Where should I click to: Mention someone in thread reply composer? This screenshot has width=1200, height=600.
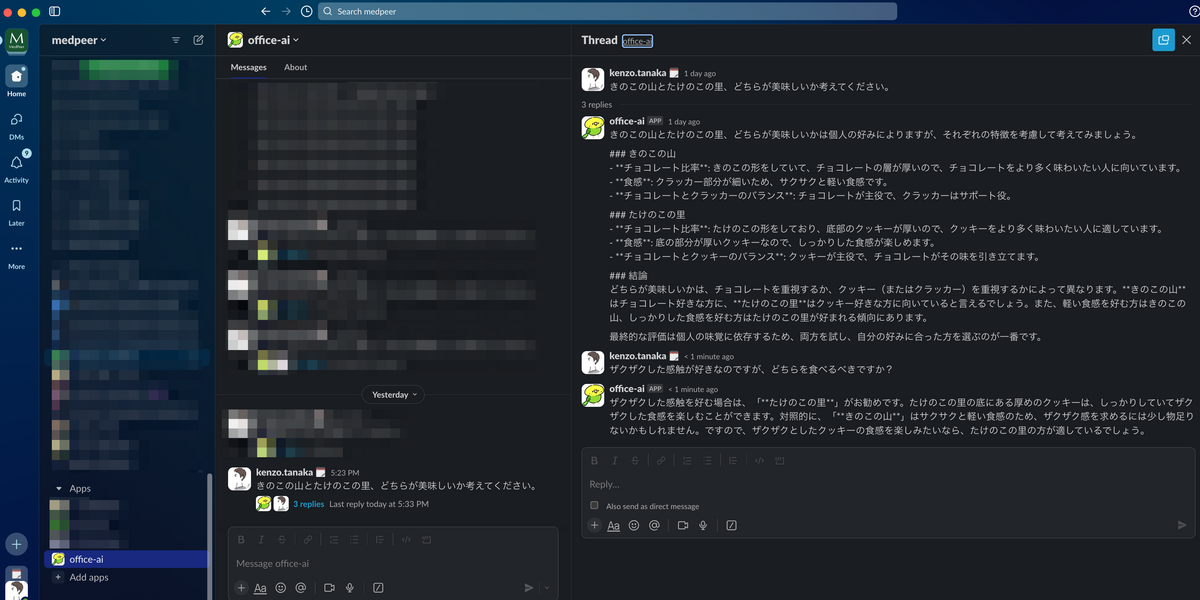(654, 525)
